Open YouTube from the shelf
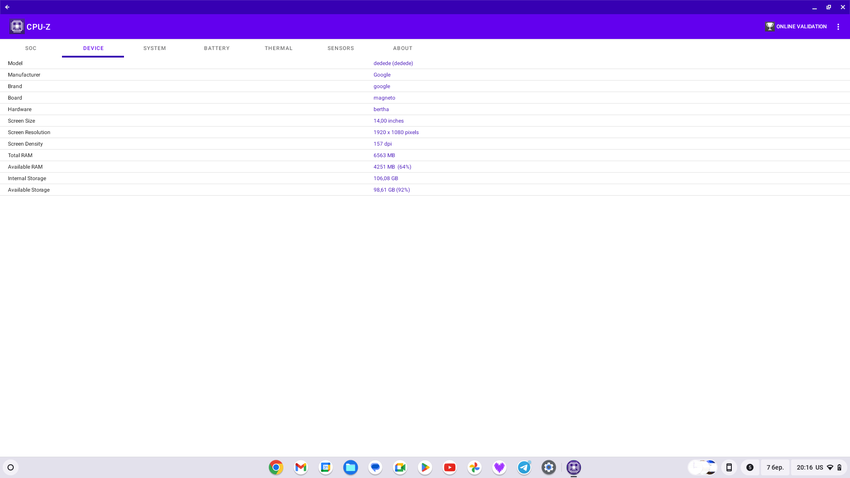Screen dimensions: 850x478 [x=450, y=467]
